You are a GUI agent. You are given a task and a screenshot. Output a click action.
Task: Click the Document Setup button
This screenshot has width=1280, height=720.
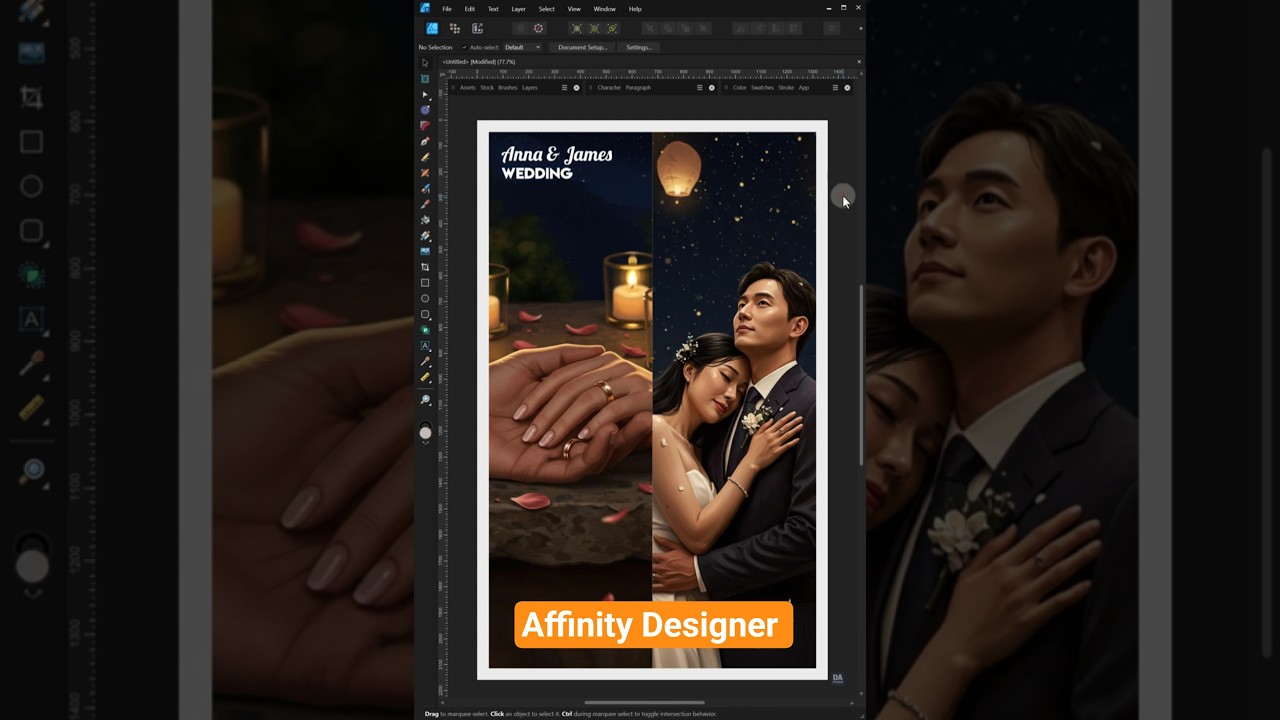[583, 47]
